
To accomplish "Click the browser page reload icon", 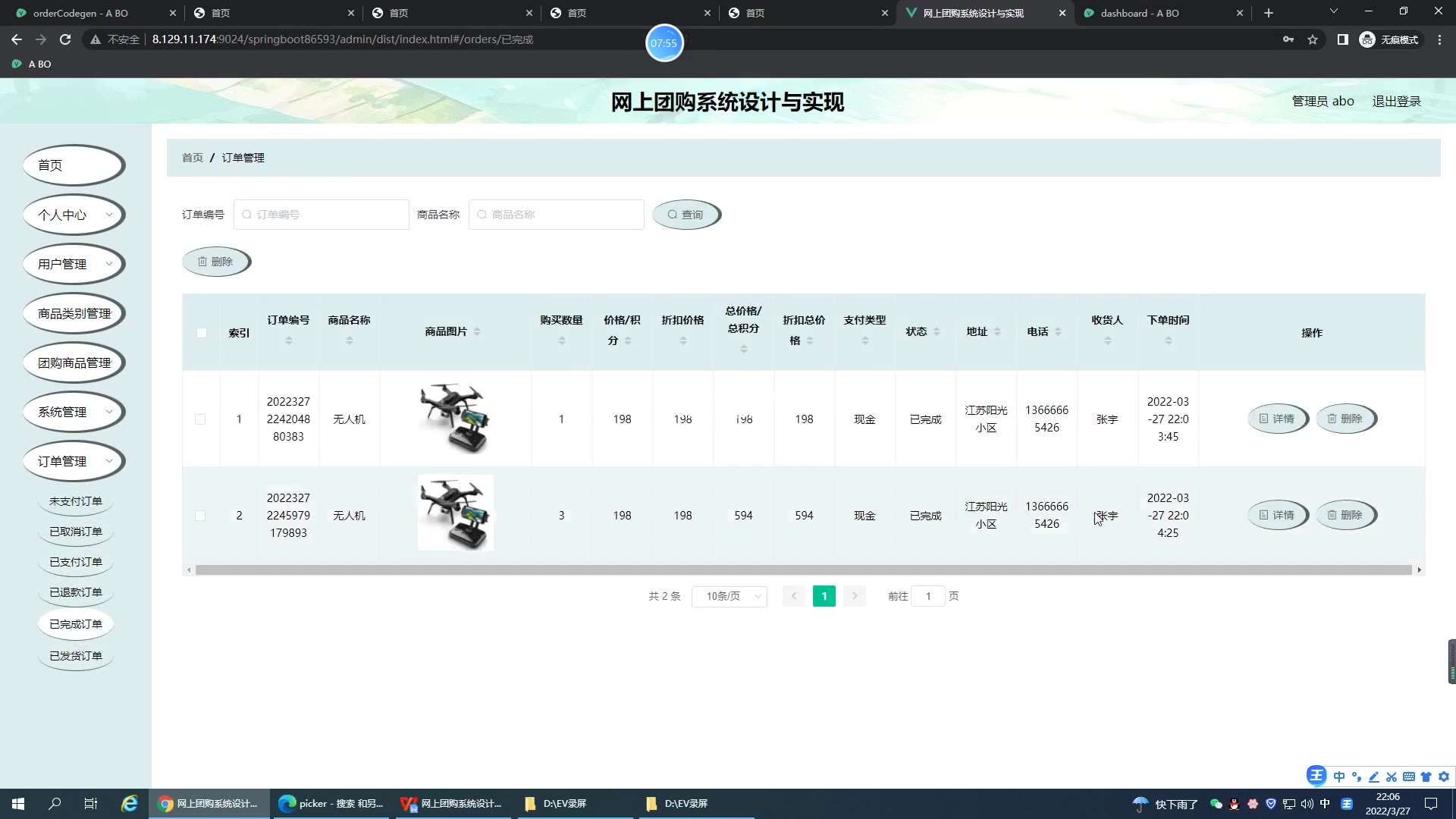I will pos(65,39).
